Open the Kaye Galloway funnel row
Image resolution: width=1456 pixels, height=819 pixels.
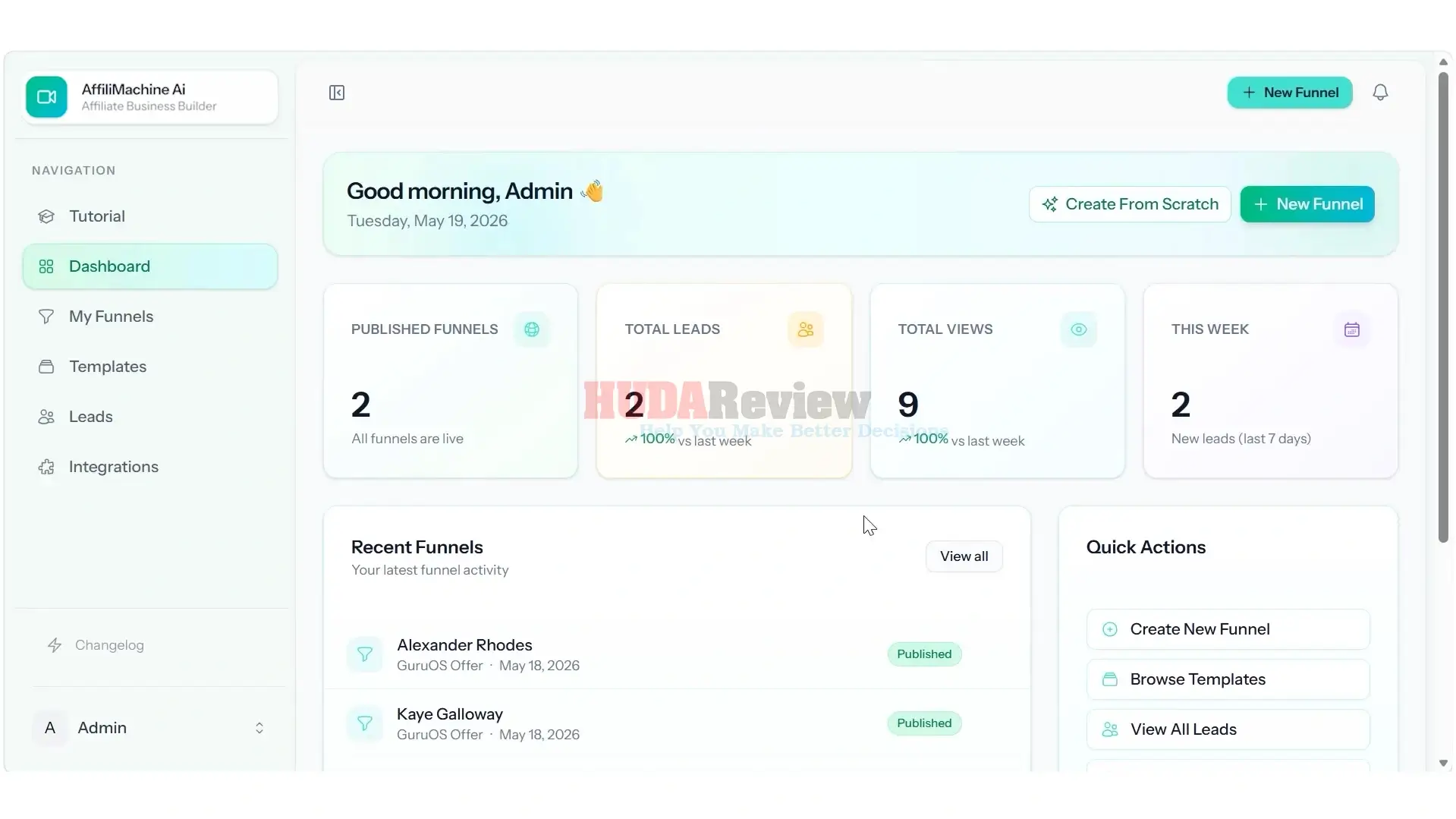coord(677,723)
